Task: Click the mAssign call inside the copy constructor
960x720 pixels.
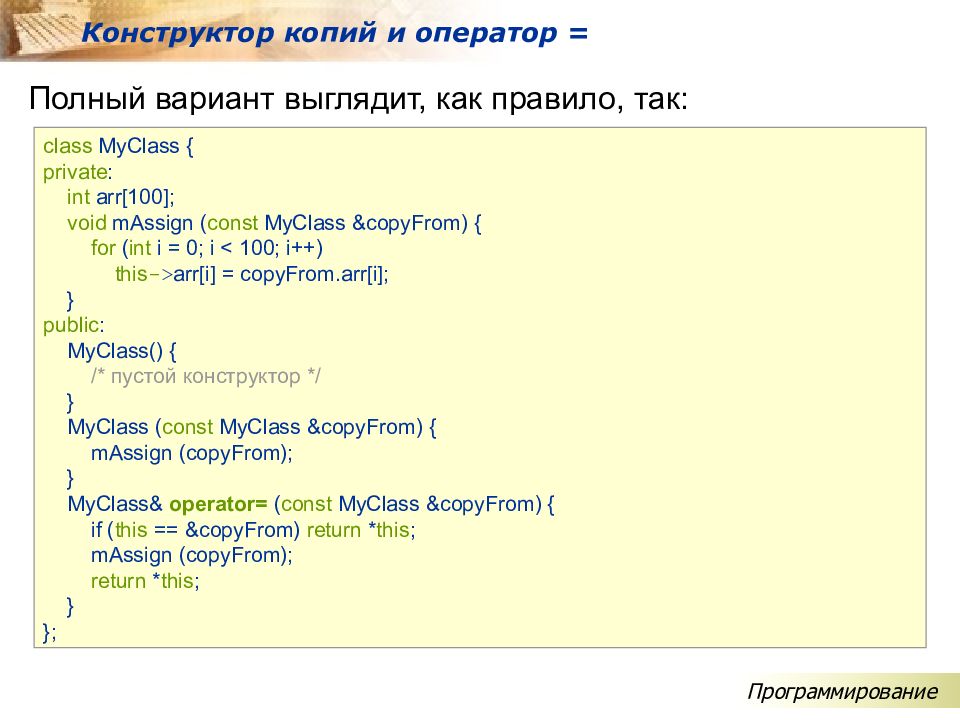Action: click(192, 453)
